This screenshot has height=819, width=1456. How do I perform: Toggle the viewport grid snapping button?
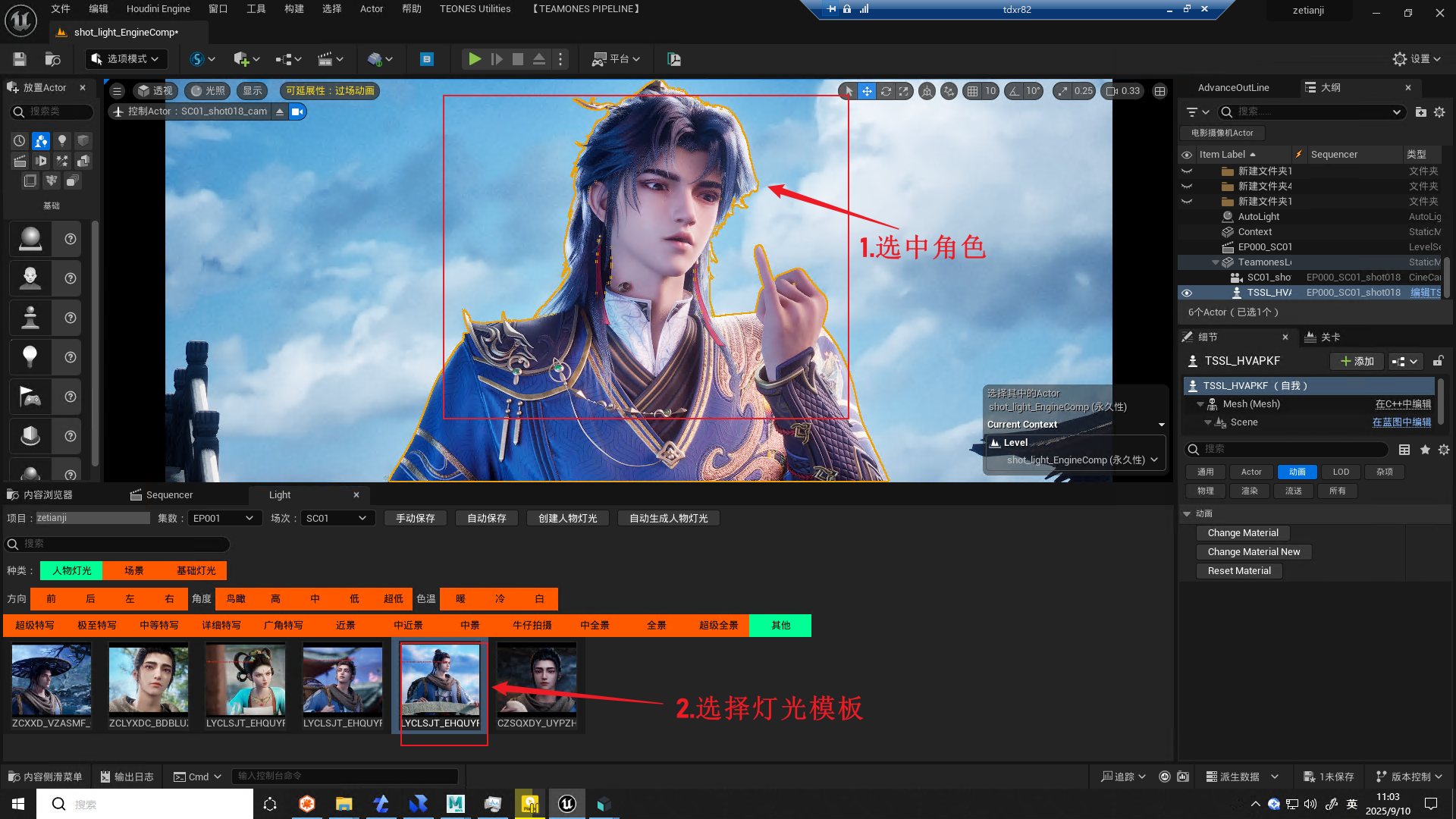pyautogui.click(x=973, y=91)
